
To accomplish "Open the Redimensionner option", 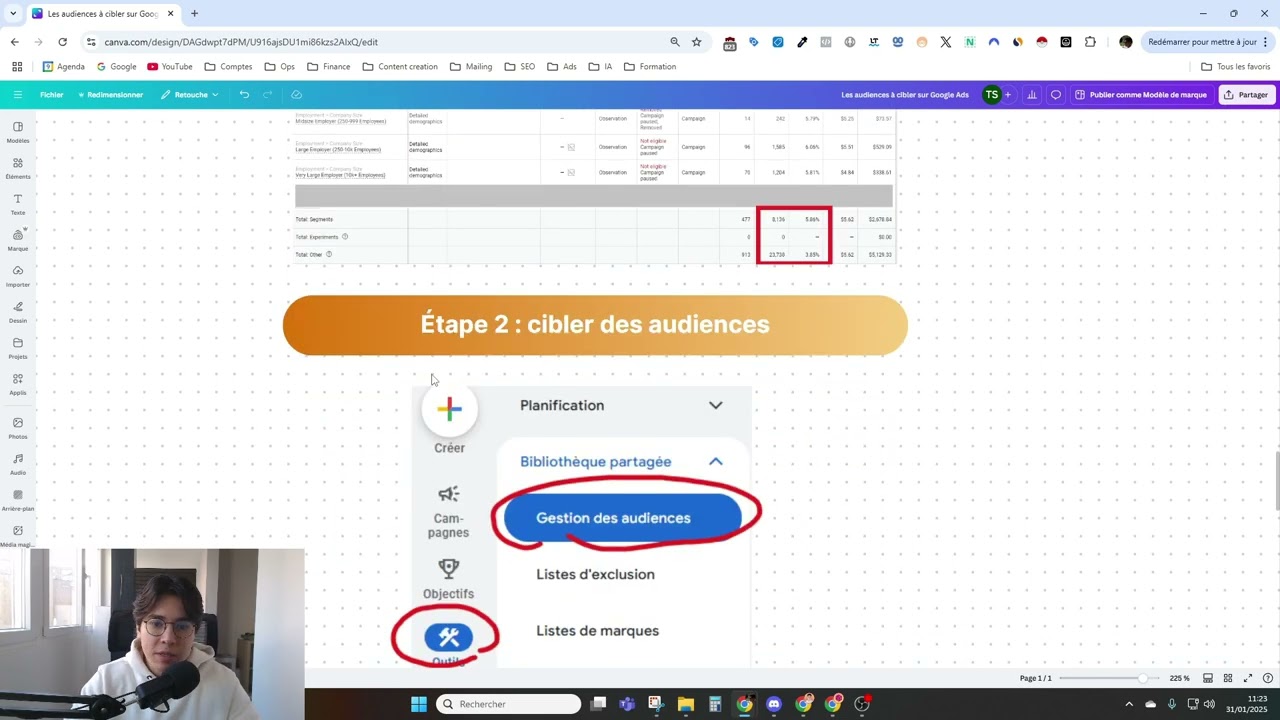I will tap(110, 95).
